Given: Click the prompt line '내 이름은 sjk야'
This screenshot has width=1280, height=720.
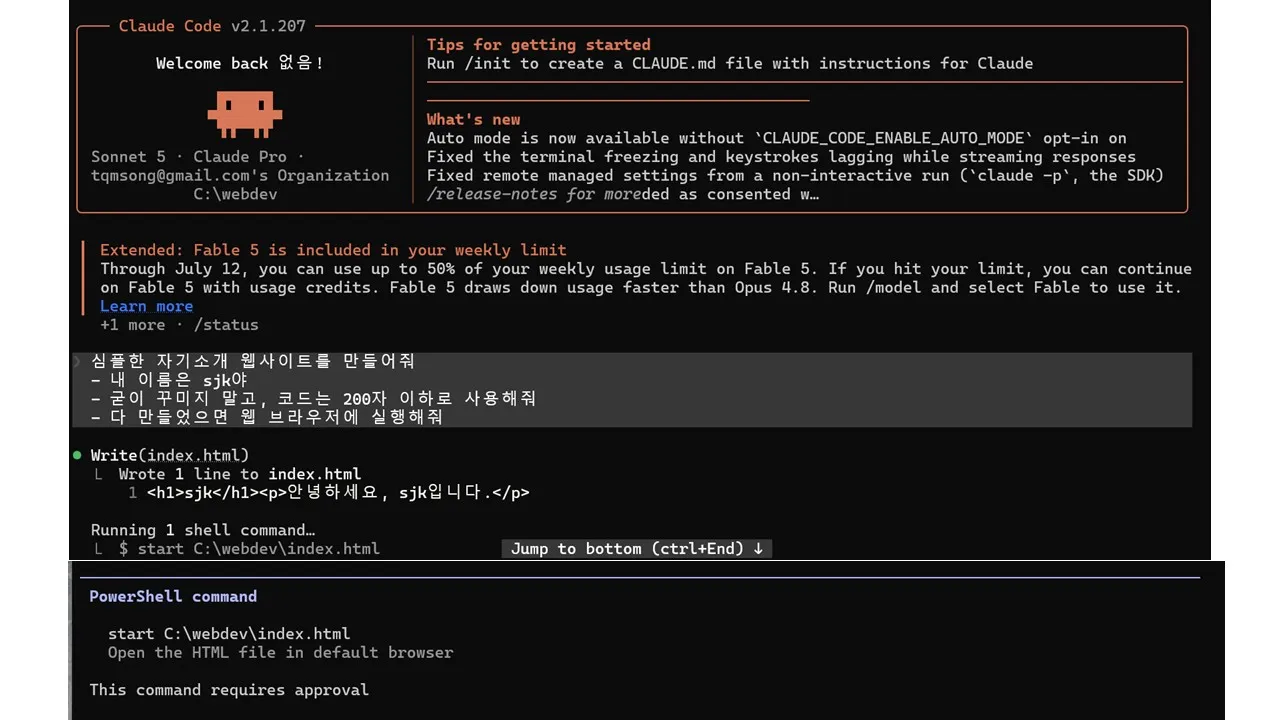Looking at the screenshot, I should (x=169, y=380).
